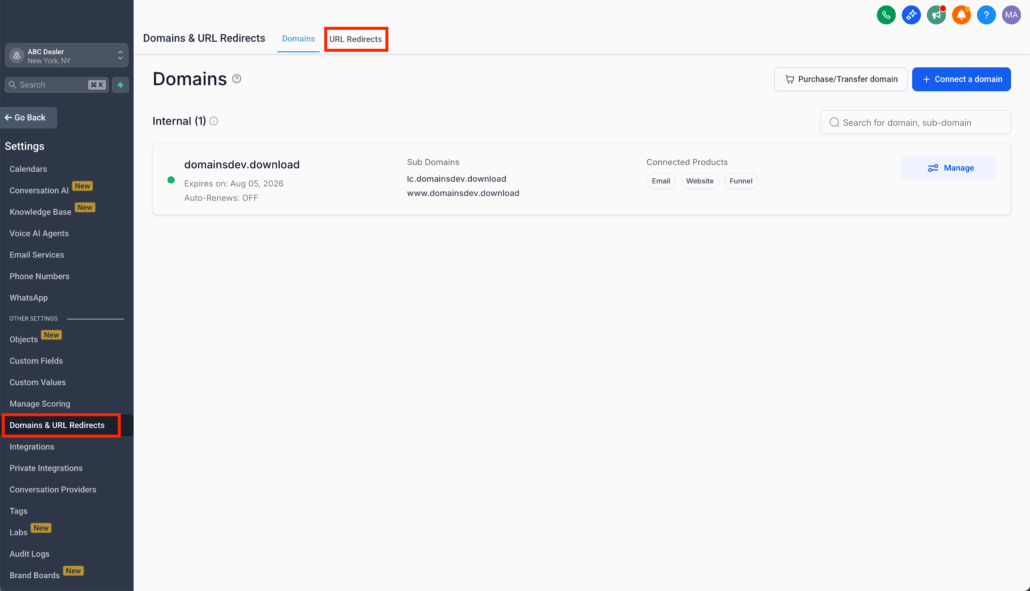Click the blue help question mark icon
The image size is (1030, 591).
tap(986, 15)
